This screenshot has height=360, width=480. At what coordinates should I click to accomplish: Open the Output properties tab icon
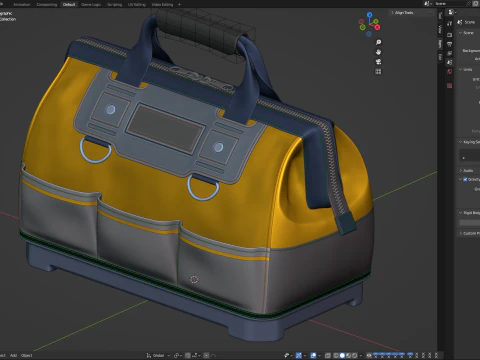449,44
